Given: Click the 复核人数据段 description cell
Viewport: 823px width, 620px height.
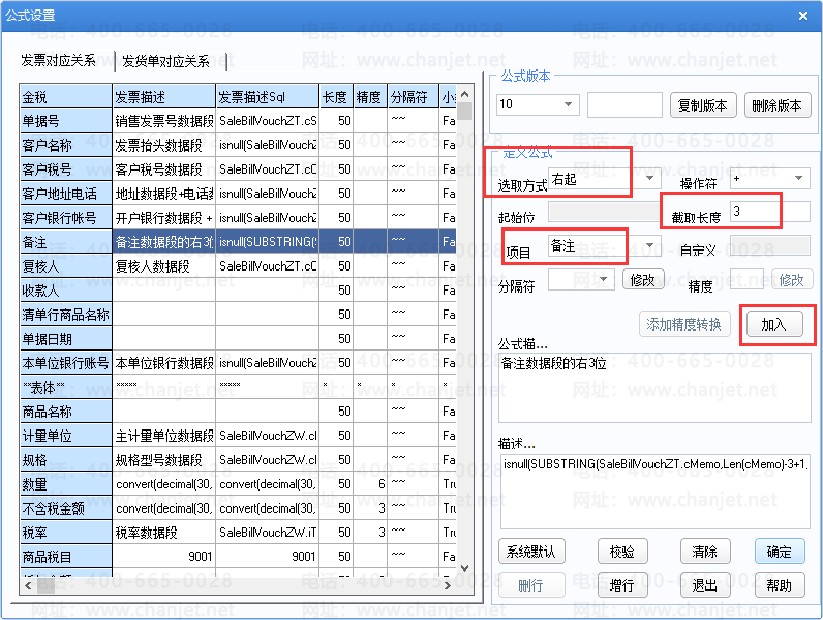Looking at the screenshot, I should (x=164, y=266).
